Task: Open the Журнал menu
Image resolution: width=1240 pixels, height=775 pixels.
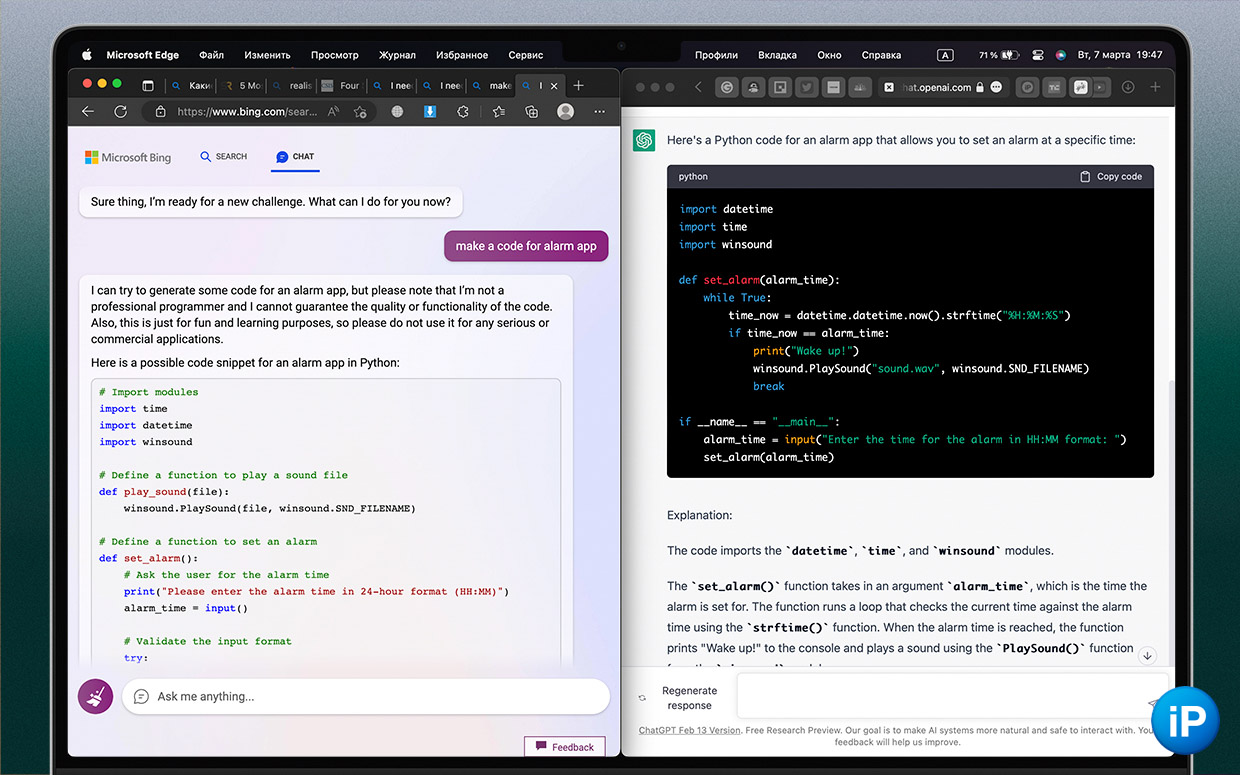Action: click(x=397, y=55)
